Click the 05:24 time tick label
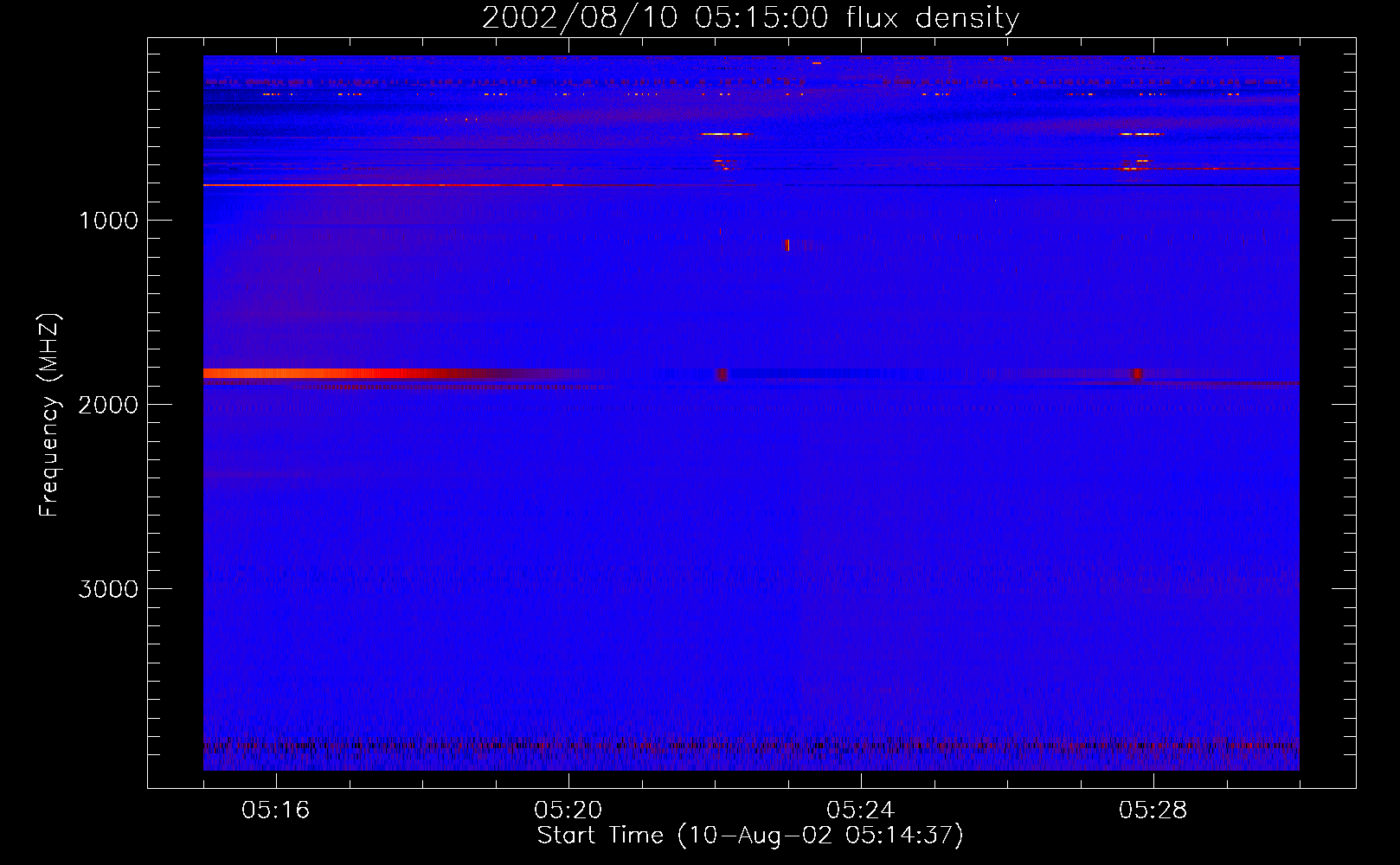The image size is (1400, 865). (x=860, y=811)
